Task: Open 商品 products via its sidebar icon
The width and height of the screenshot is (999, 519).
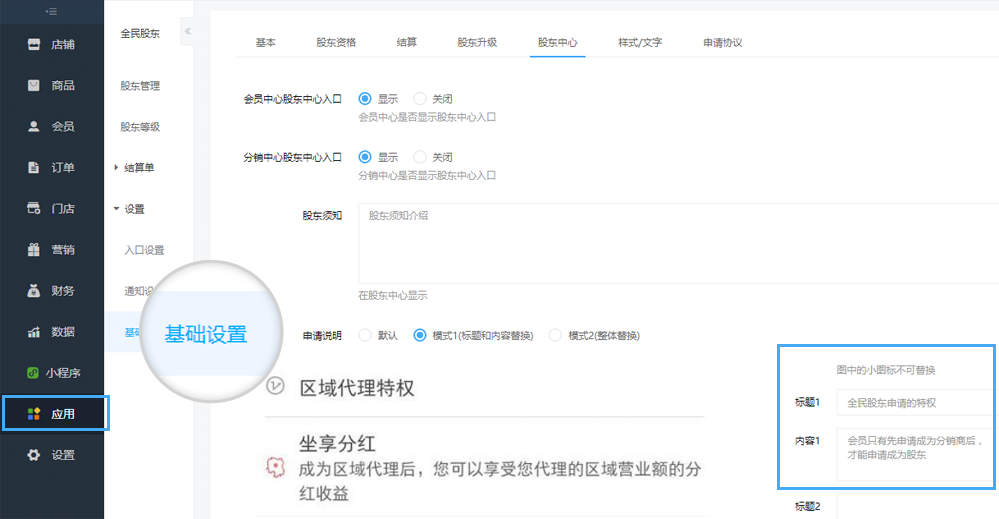Action: point(34,85)
